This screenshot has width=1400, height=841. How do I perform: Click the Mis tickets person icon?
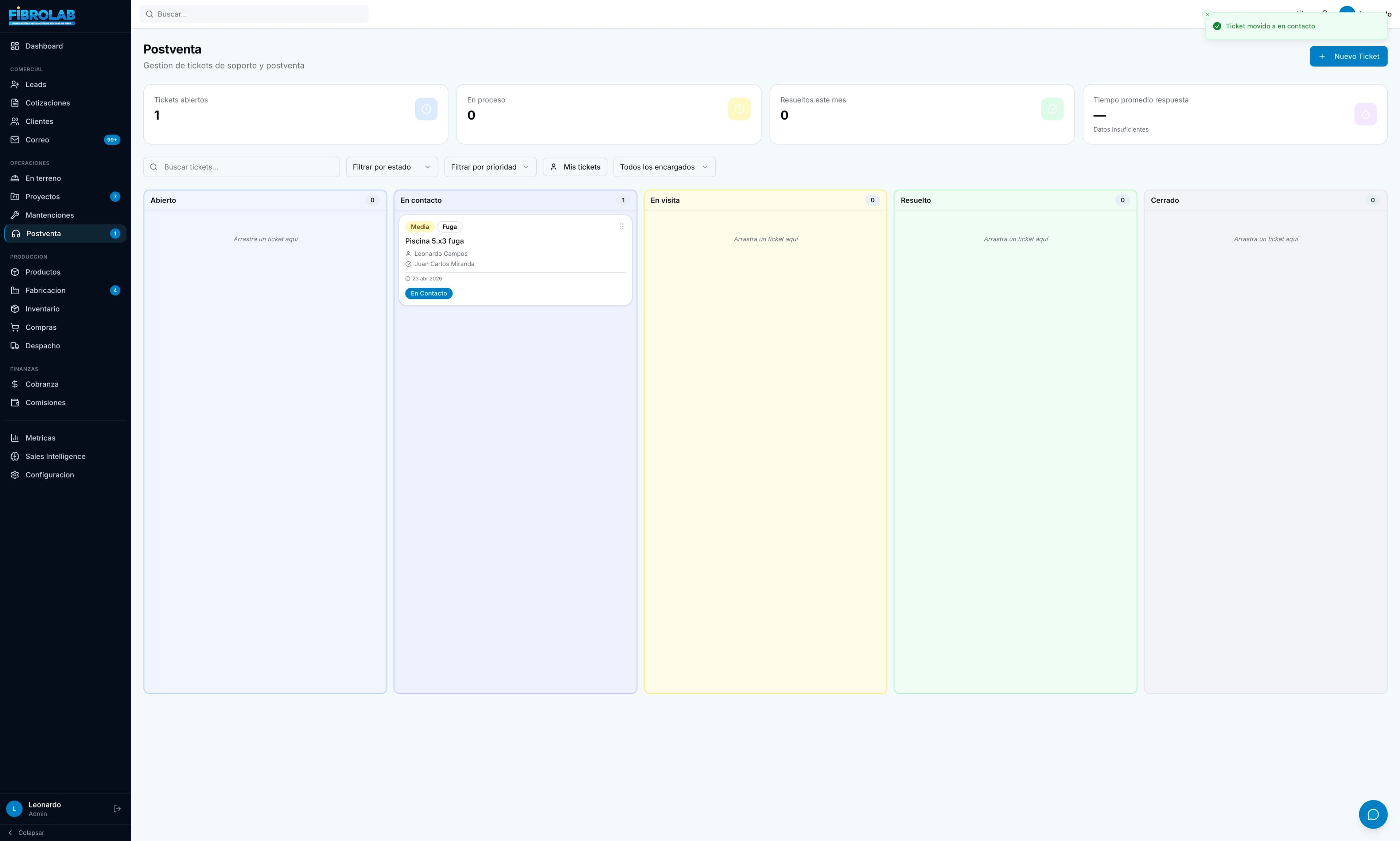tap(553, 167)
